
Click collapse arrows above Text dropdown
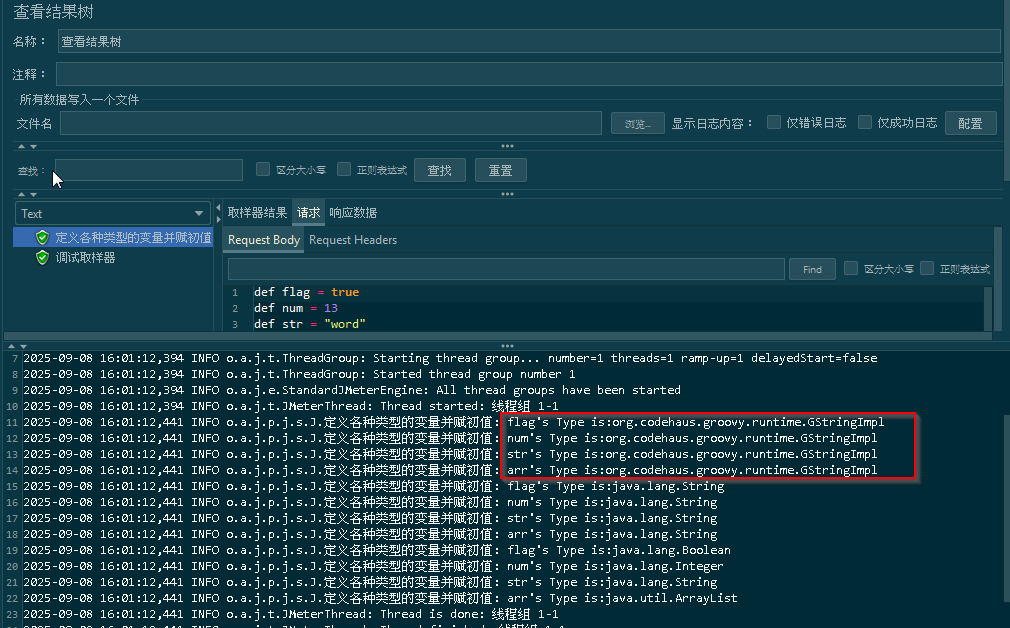coord(27,195)
